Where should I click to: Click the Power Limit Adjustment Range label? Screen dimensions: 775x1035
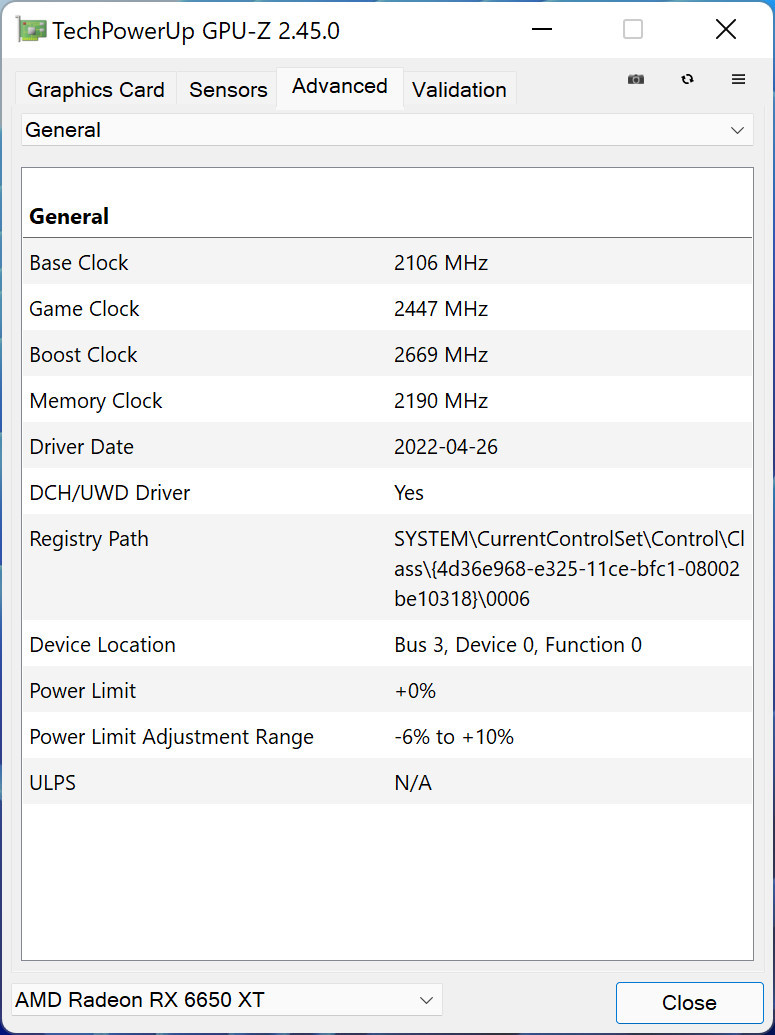pos(172,737)
